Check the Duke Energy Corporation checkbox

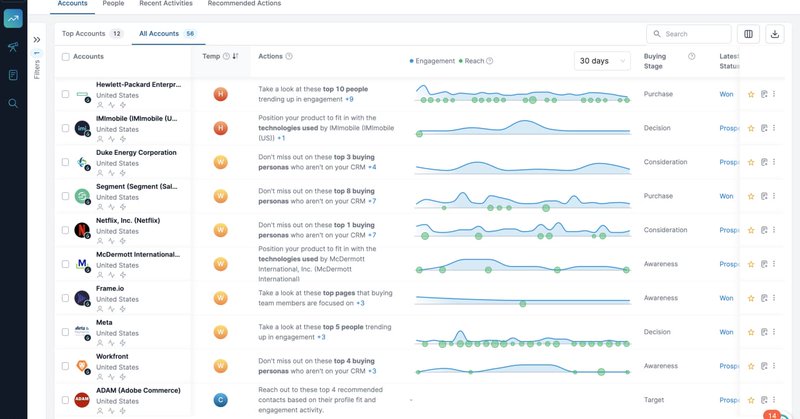(65, 162)
